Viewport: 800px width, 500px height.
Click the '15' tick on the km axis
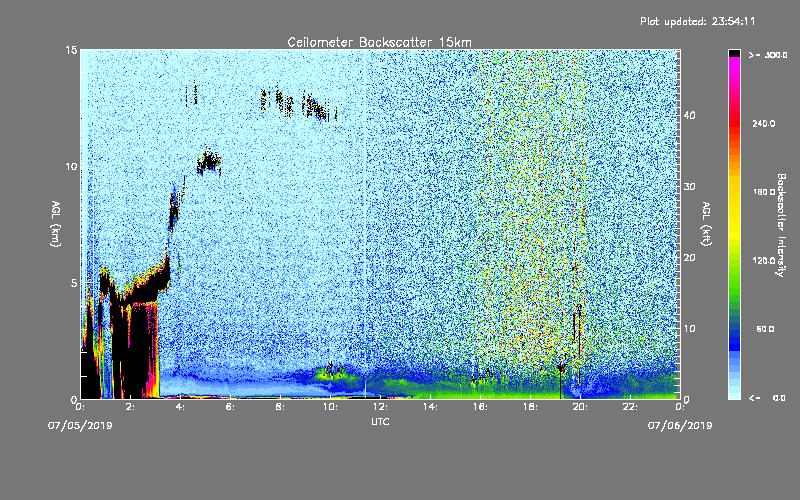pos(71,50)
